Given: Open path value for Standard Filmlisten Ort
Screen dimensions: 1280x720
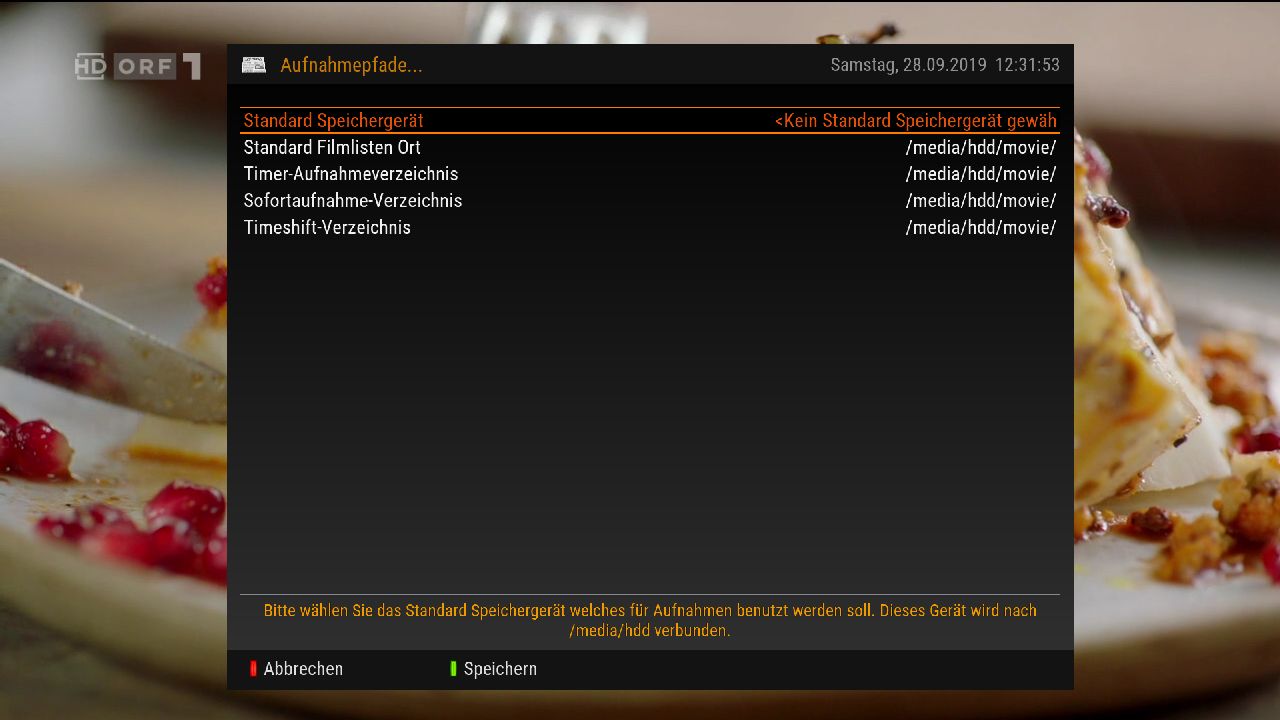Looking at the screenshot, I should pyautogui.click(x=981, y=147).
